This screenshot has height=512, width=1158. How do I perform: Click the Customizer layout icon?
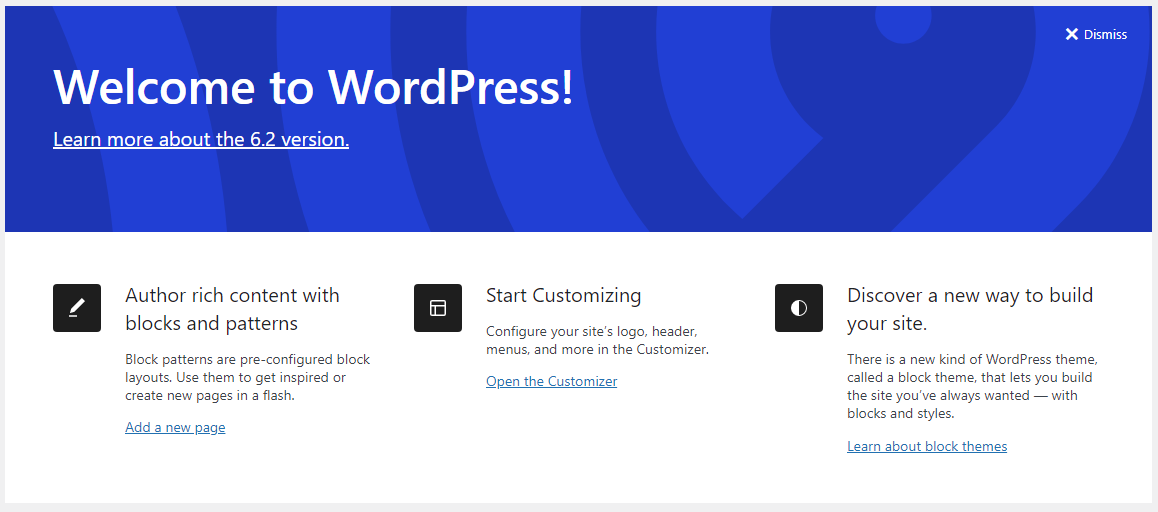pyautogui.click(x=438, y=308)
